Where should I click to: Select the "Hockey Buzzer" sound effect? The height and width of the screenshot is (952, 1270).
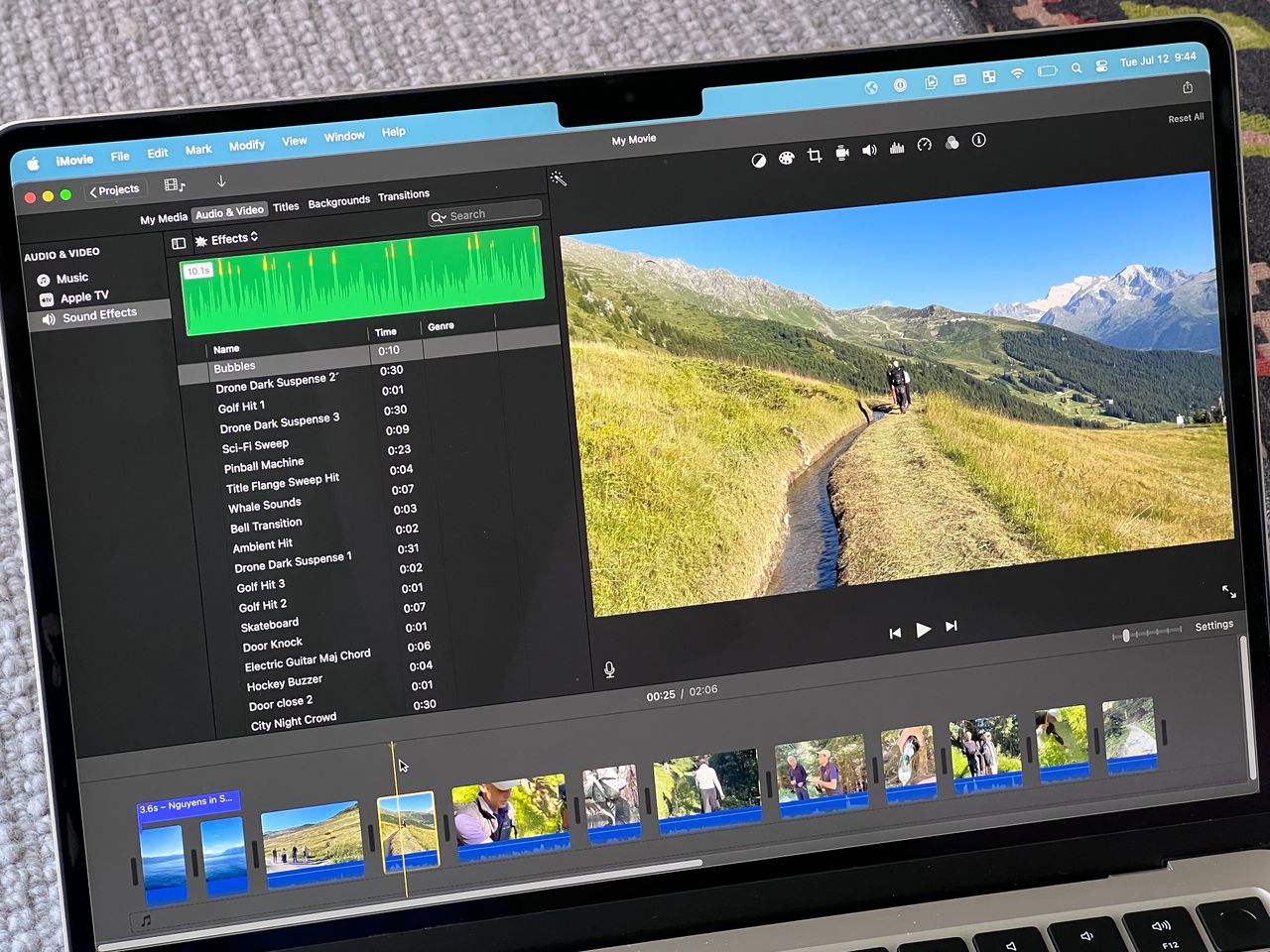(285, 683)
